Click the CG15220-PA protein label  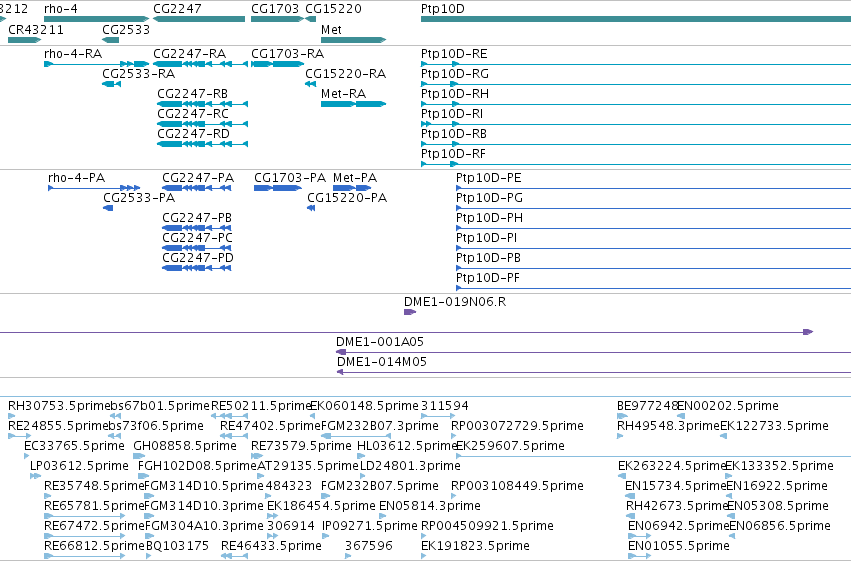coord(347,197)
